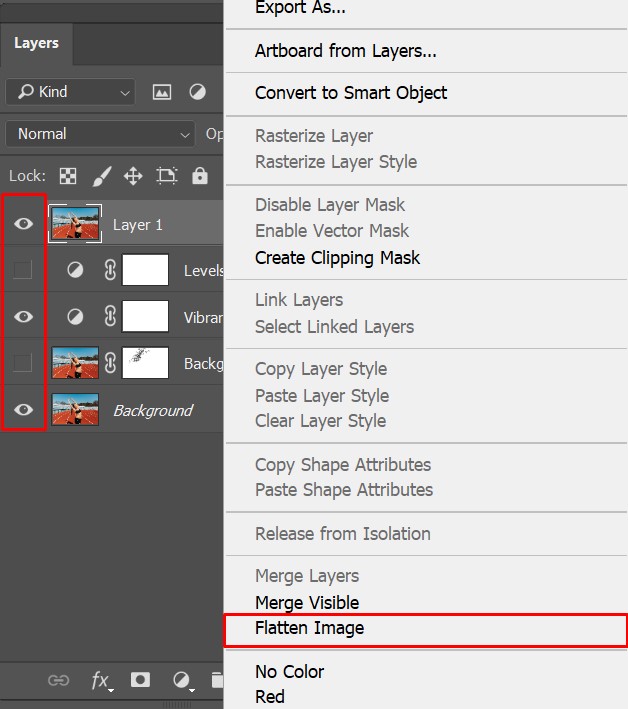Click the grayed-out Rasterize Layer entry

314,136
